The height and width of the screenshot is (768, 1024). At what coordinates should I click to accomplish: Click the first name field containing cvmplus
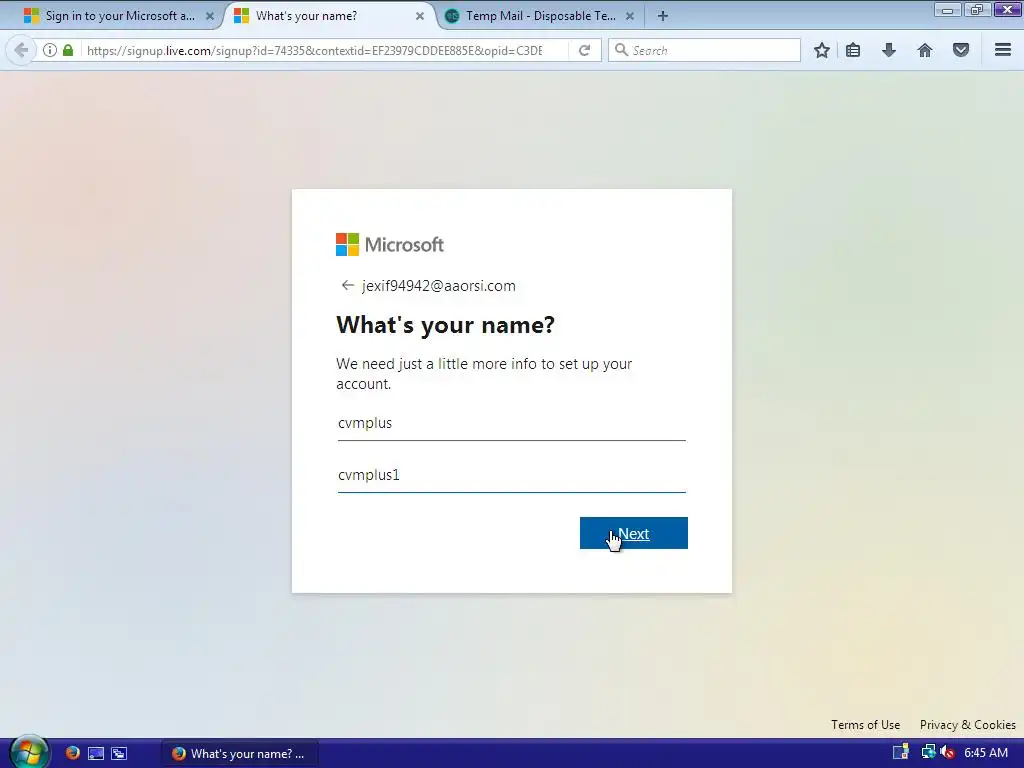[x=511, y=423]
